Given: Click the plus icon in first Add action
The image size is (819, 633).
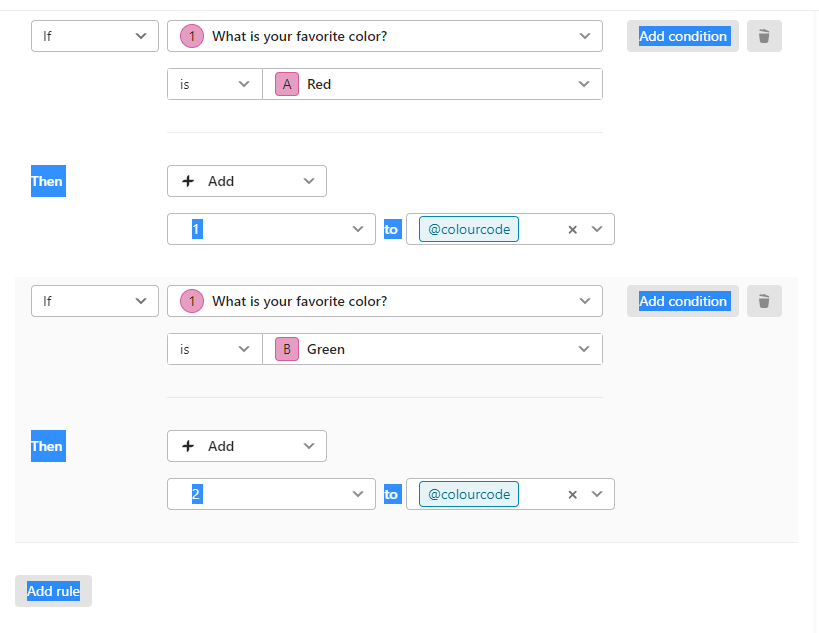Looking at the screenshot, I should pos(188,181).
